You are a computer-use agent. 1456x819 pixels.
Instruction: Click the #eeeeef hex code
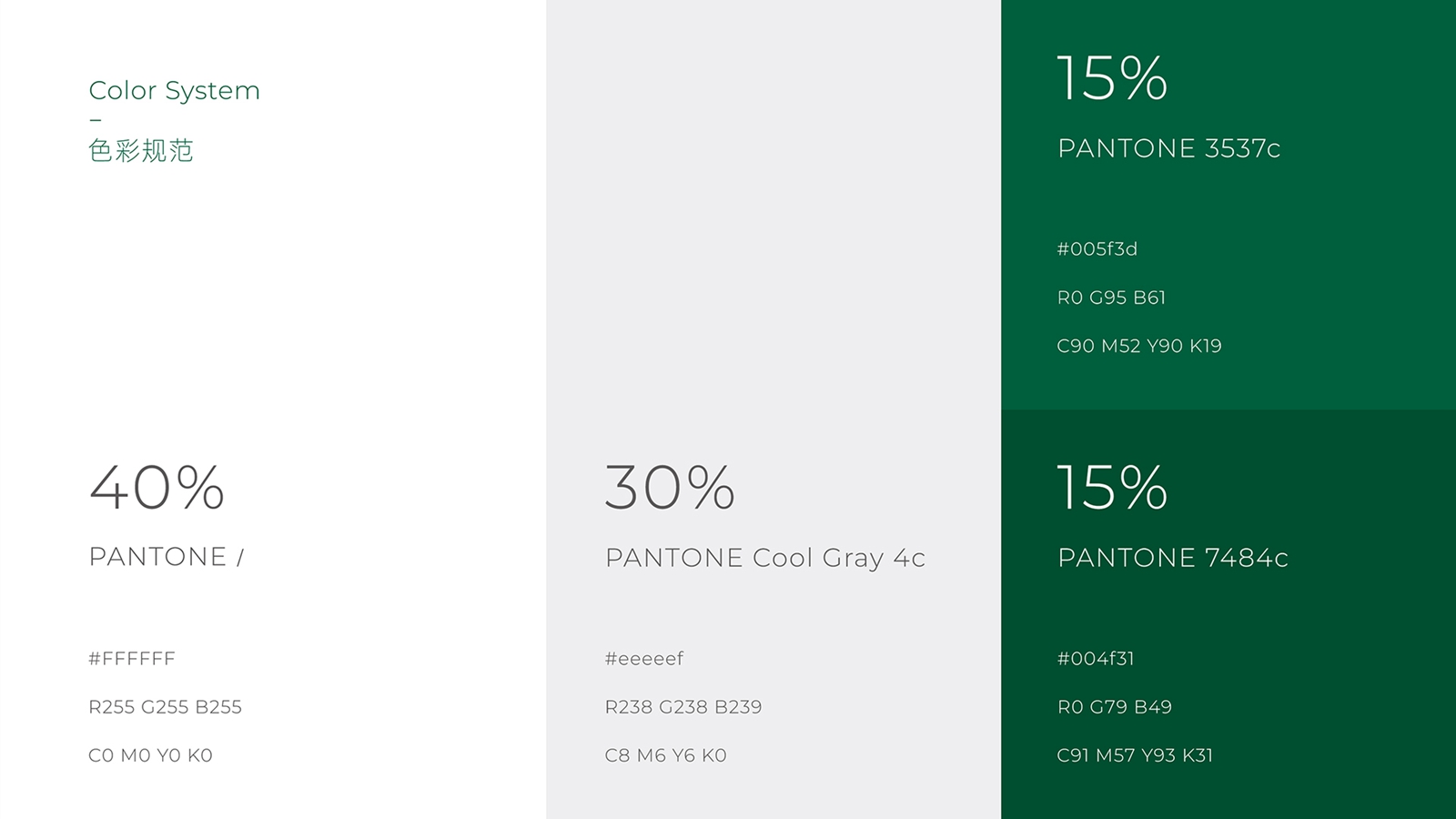(x=644, y=659)
